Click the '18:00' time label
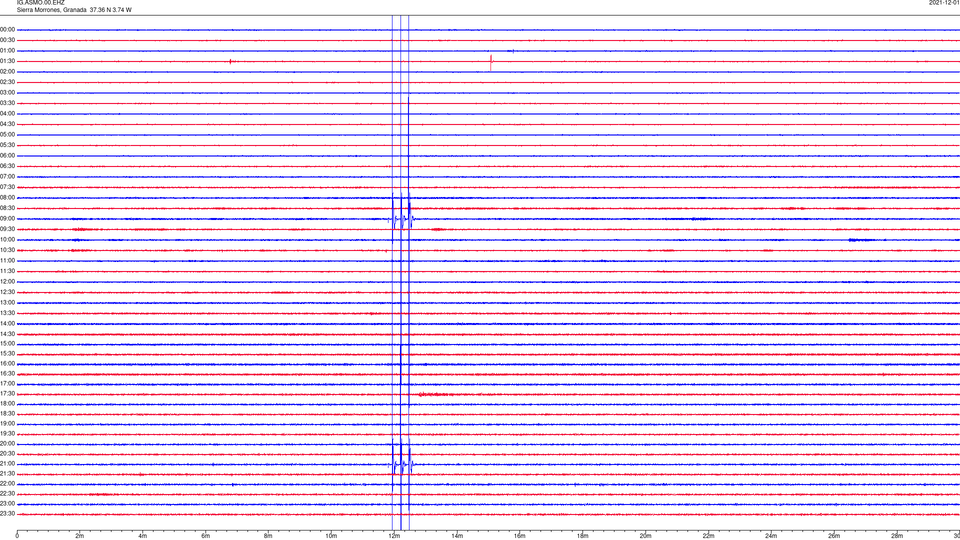The width and height of the screenshot is (960, 540). pyautogui.click(x=7, y=403)
